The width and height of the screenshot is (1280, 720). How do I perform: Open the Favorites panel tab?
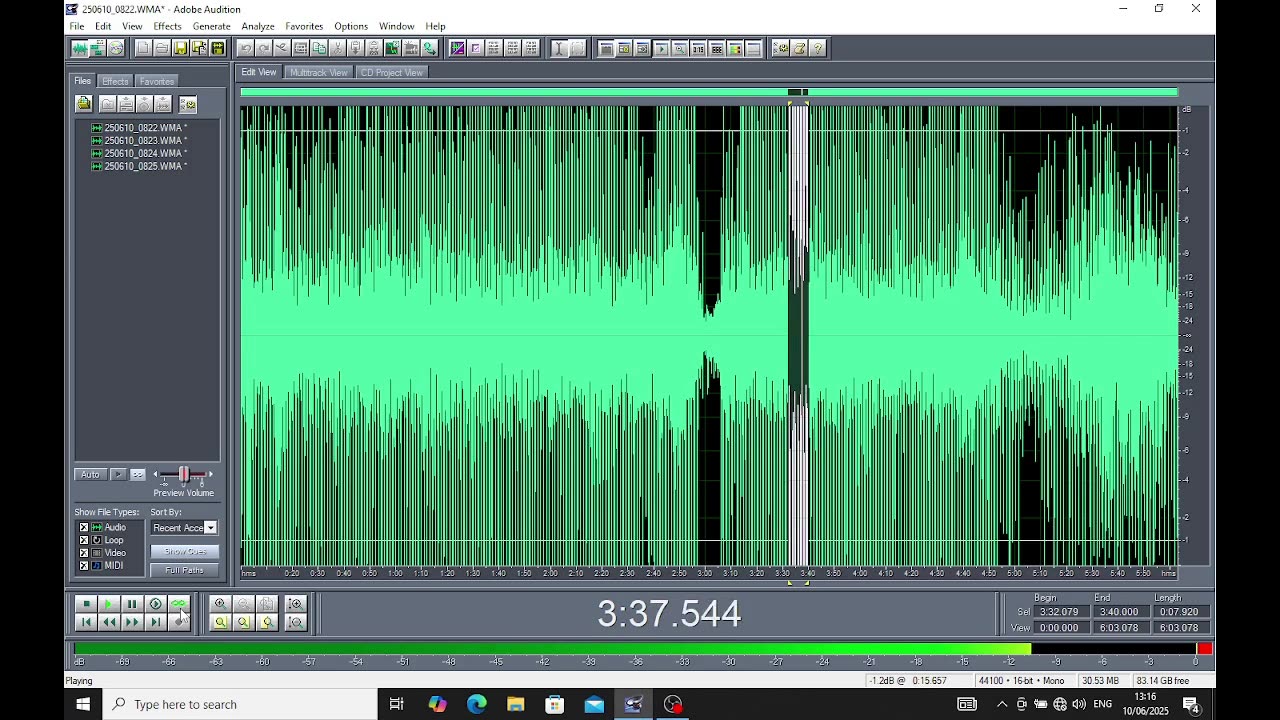157,81
